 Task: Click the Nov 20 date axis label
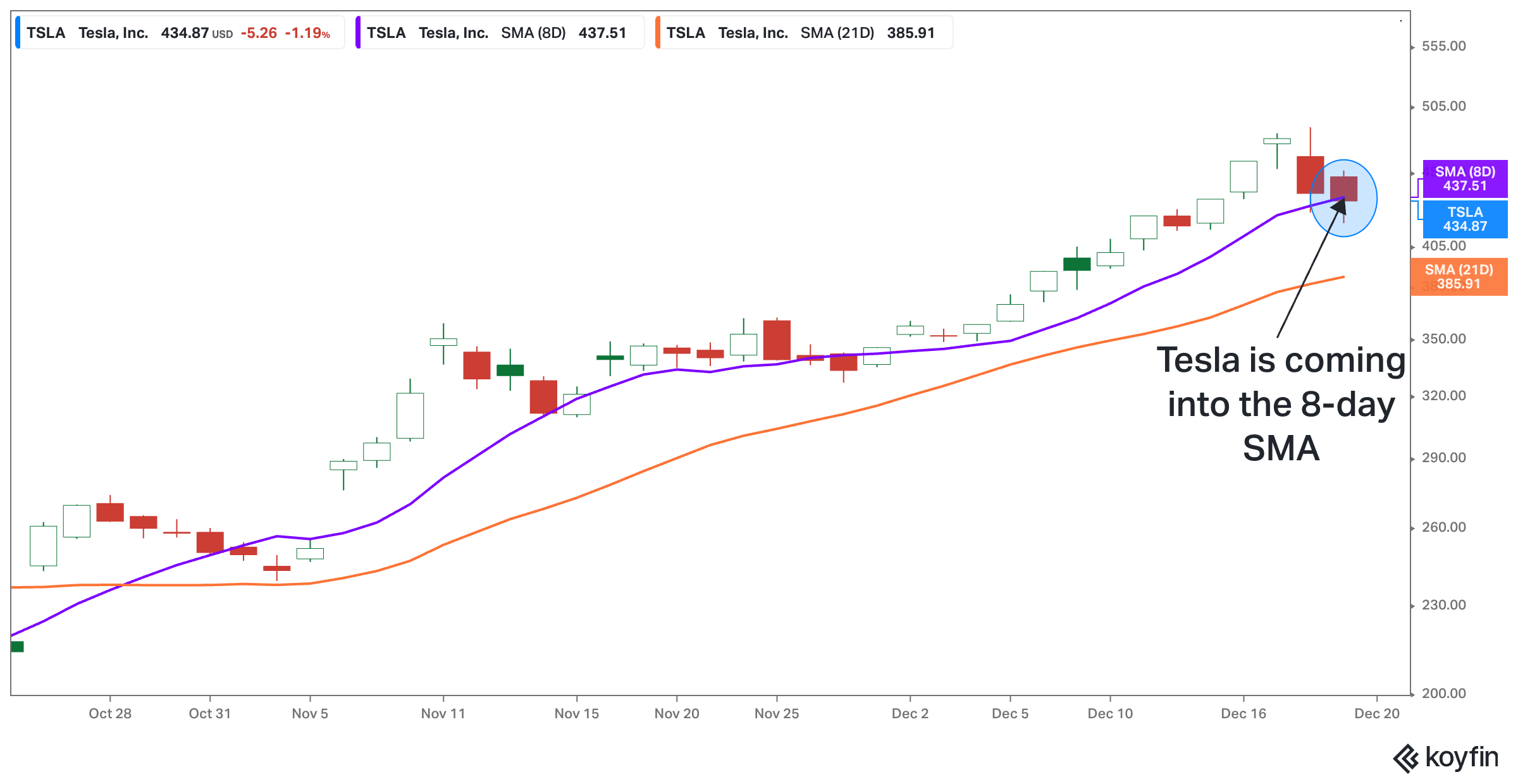click(x=677, y=714)
